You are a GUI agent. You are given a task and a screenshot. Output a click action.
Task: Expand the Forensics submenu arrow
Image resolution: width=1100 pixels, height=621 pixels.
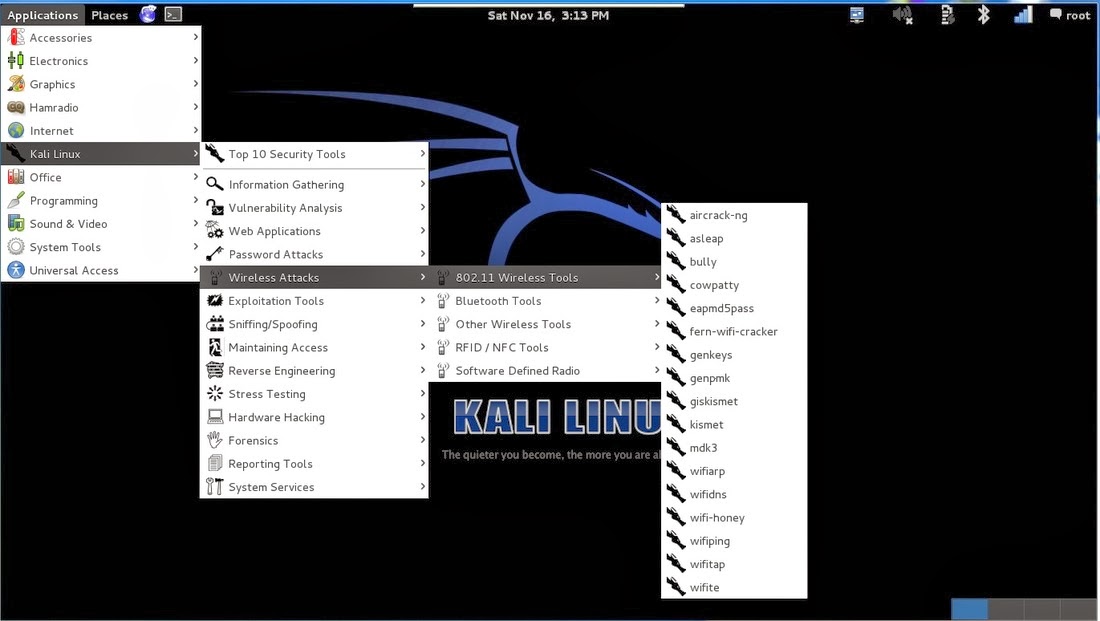click(422, 440)
